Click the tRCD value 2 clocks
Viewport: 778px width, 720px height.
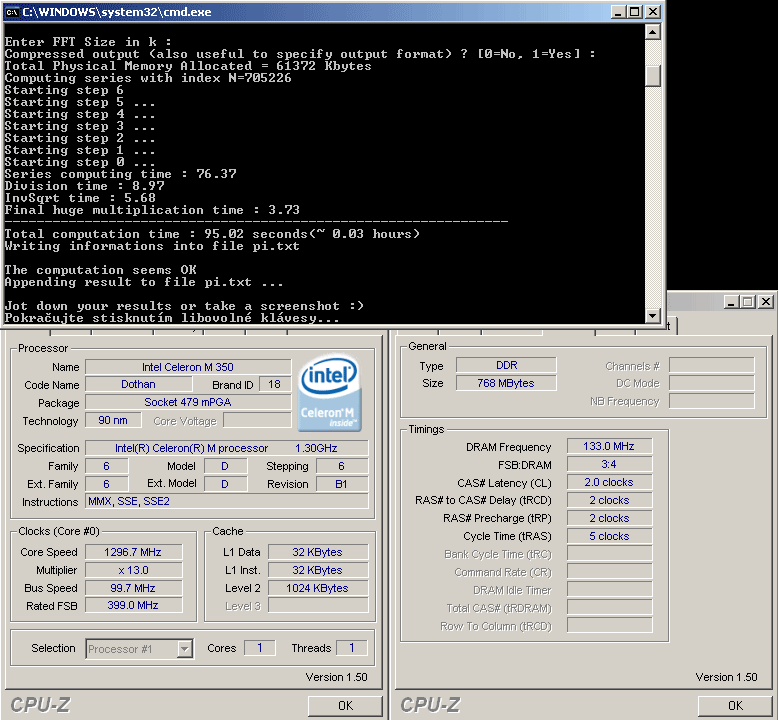tap(609, 500)
